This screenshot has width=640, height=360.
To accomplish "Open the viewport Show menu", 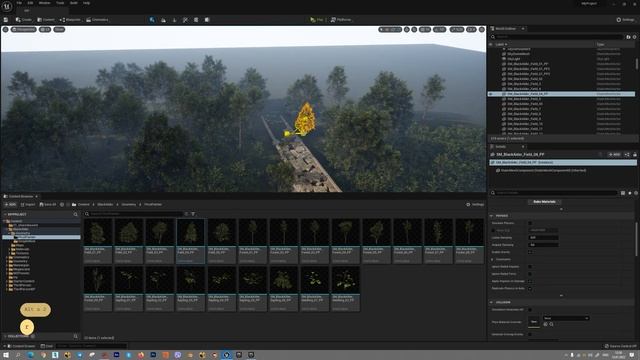I will pos(59,29).
